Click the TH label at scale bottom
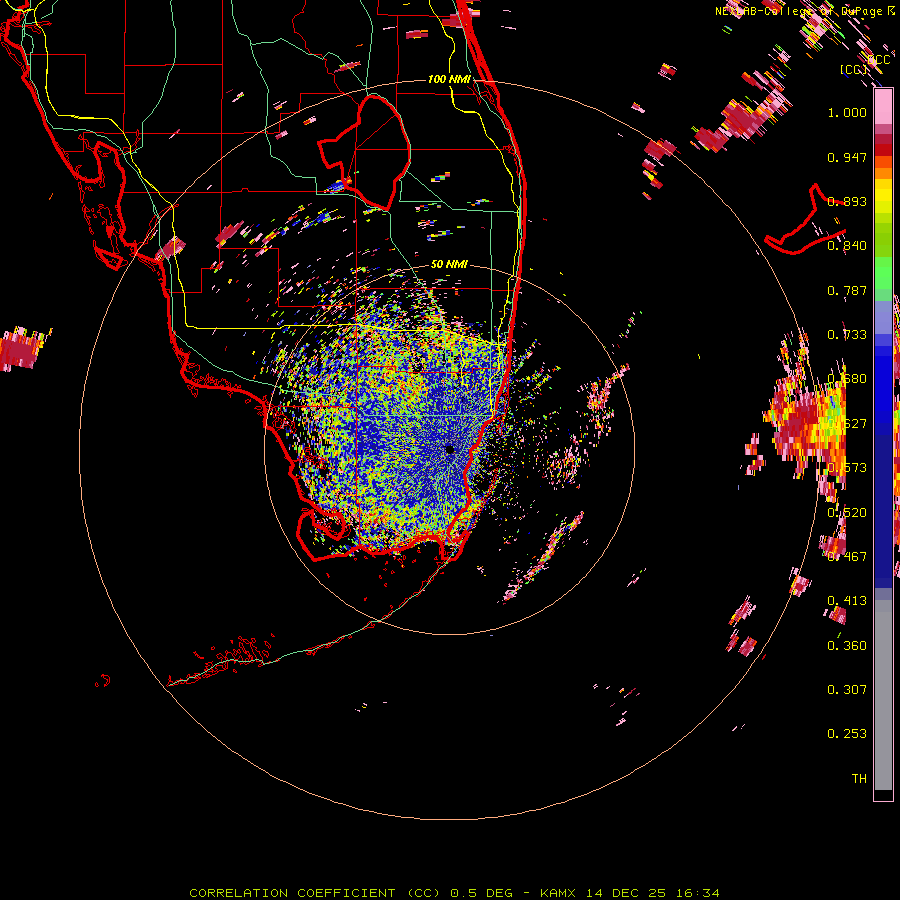The width and height of the screenshot is (900, 900). tap(859, 779)
